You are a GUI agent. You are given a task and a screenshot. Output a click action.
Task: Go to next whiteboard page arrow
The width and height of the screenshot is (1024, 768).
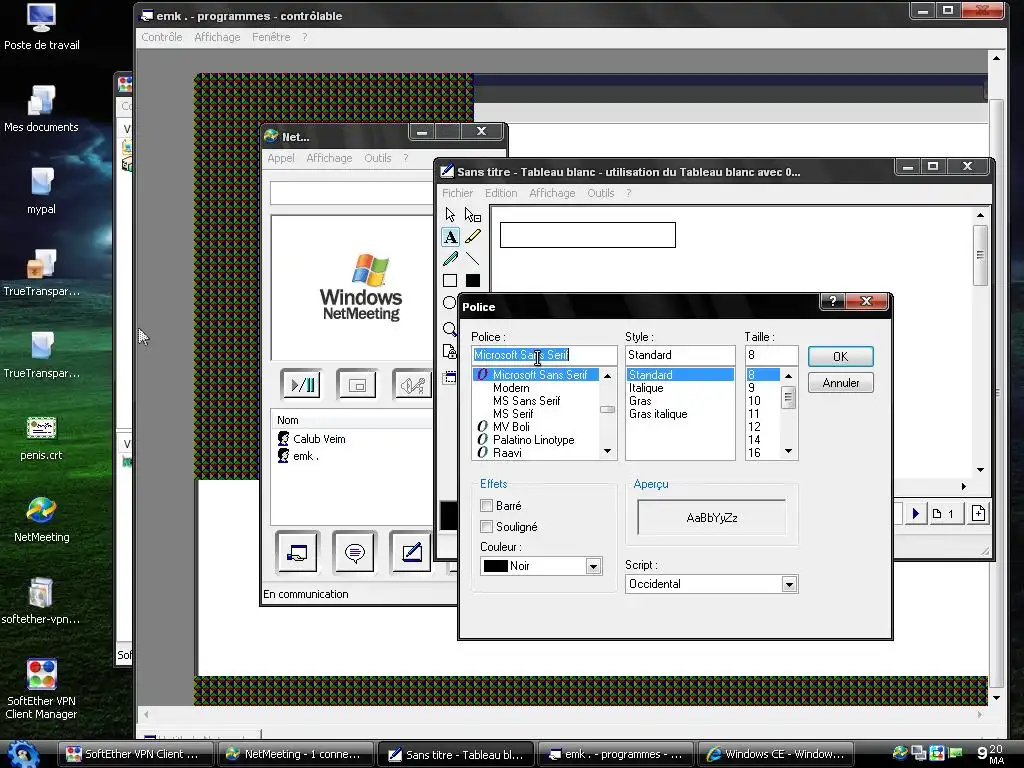916,514
